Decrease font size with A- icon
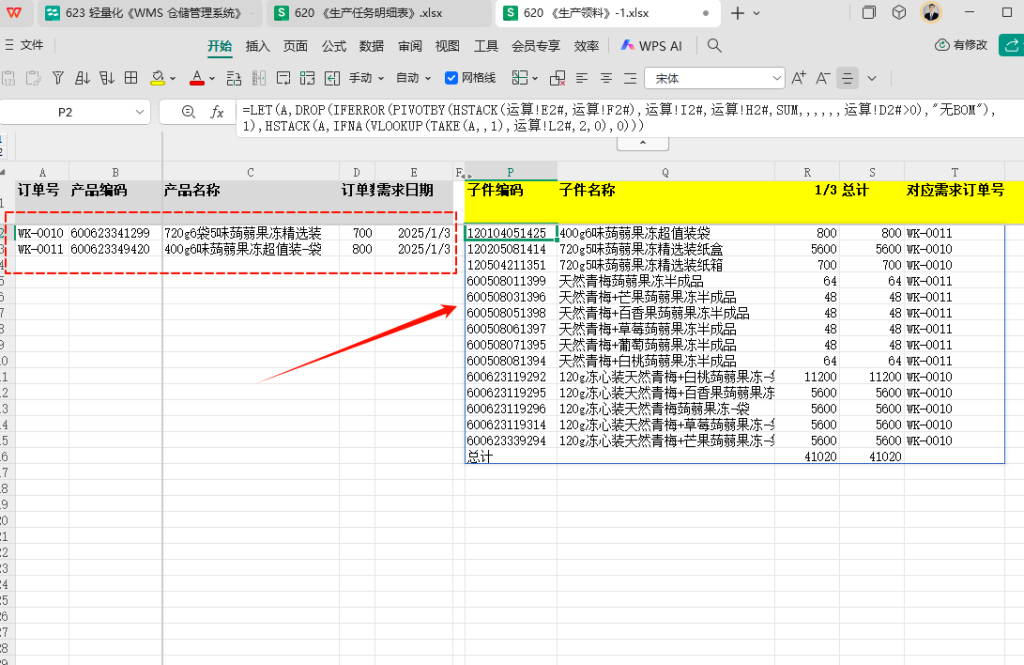The height and width of the screenshot is (665, 1024). point(823,78)
